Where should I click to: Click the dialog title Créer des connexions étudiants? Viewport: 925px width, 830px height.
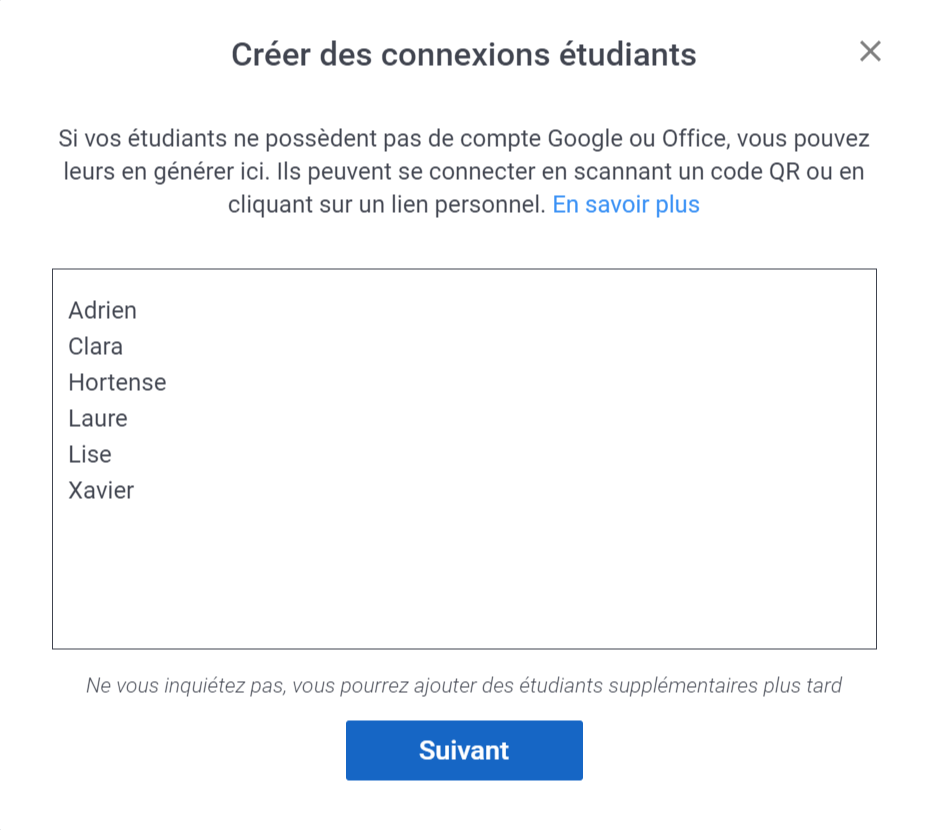tap(464, 54)
